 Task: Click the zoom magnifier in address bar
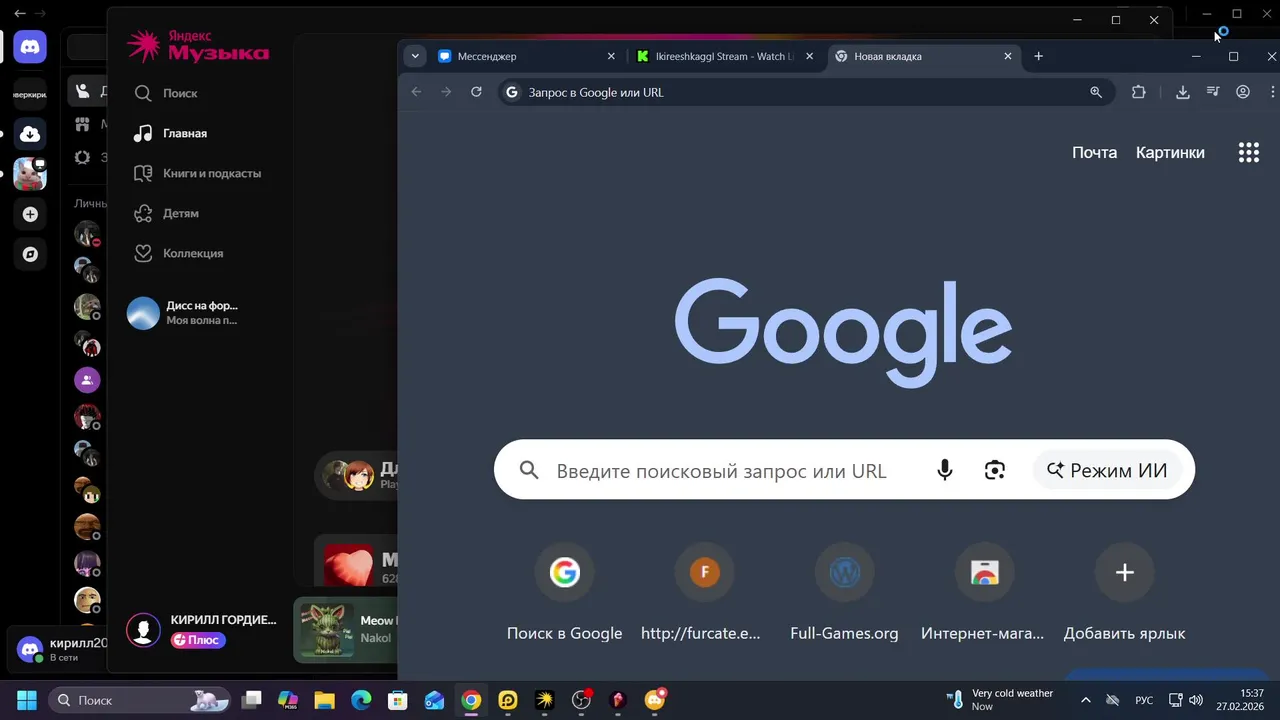click(x=1096, y=92)
